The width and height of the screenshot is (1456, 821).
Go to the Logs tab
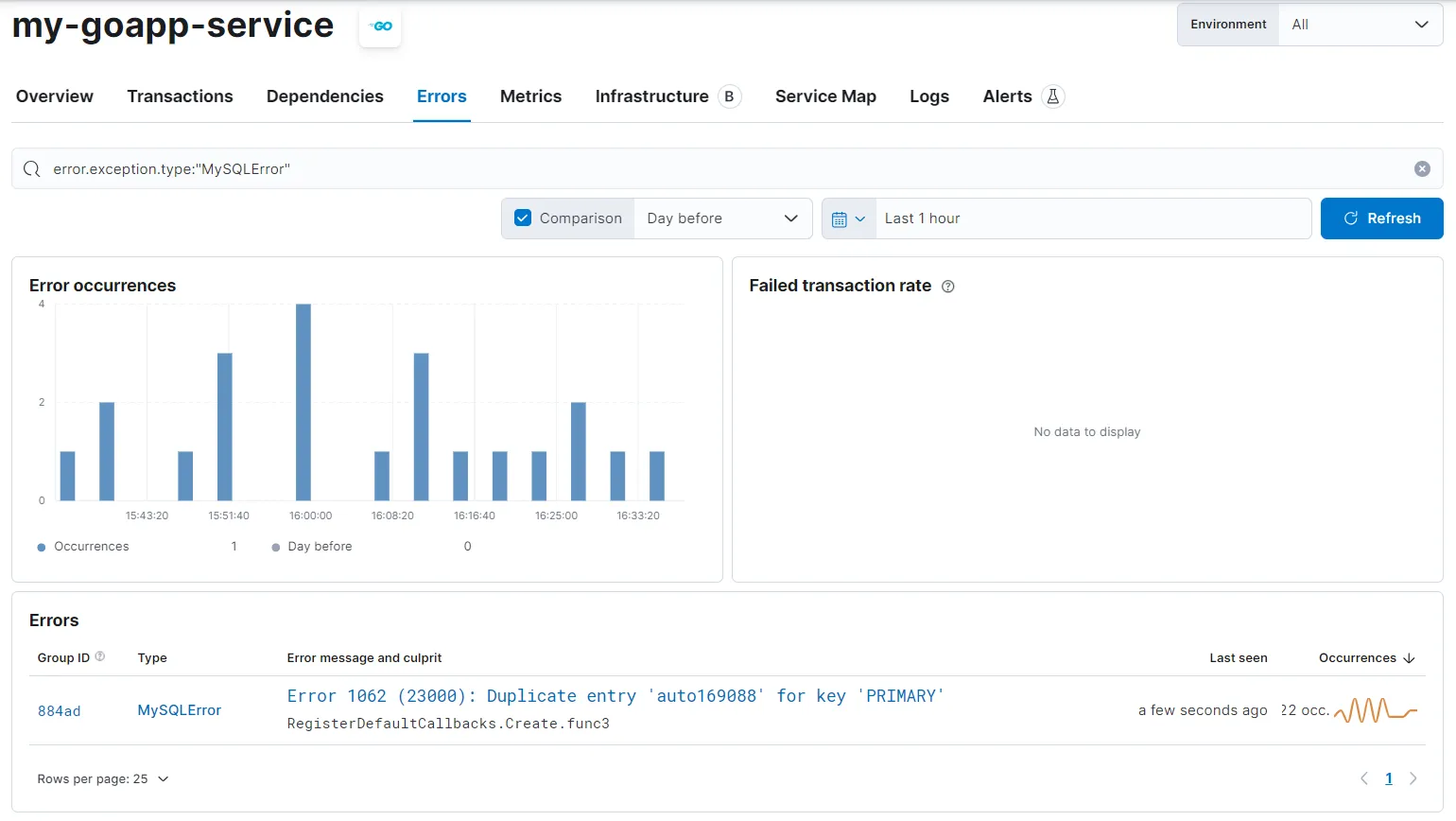click(929, 96)
